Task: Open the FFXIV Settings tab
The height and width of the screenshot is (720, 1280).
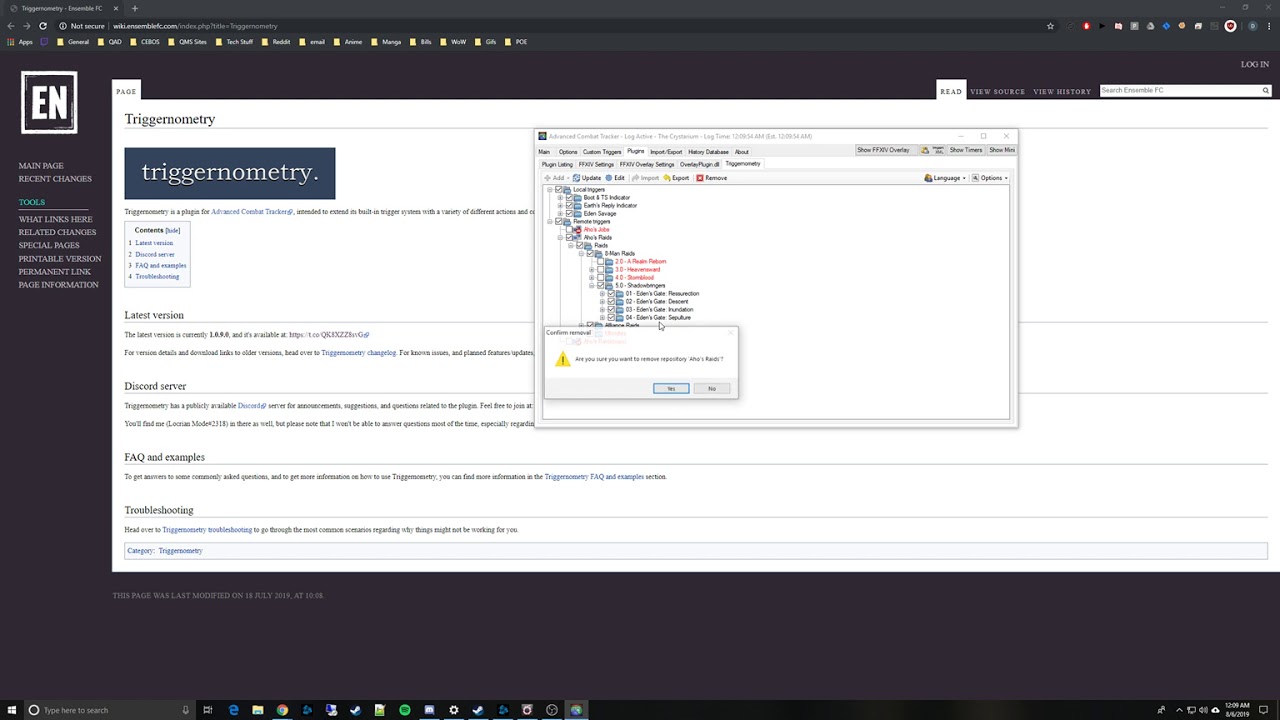Action: 596,165
